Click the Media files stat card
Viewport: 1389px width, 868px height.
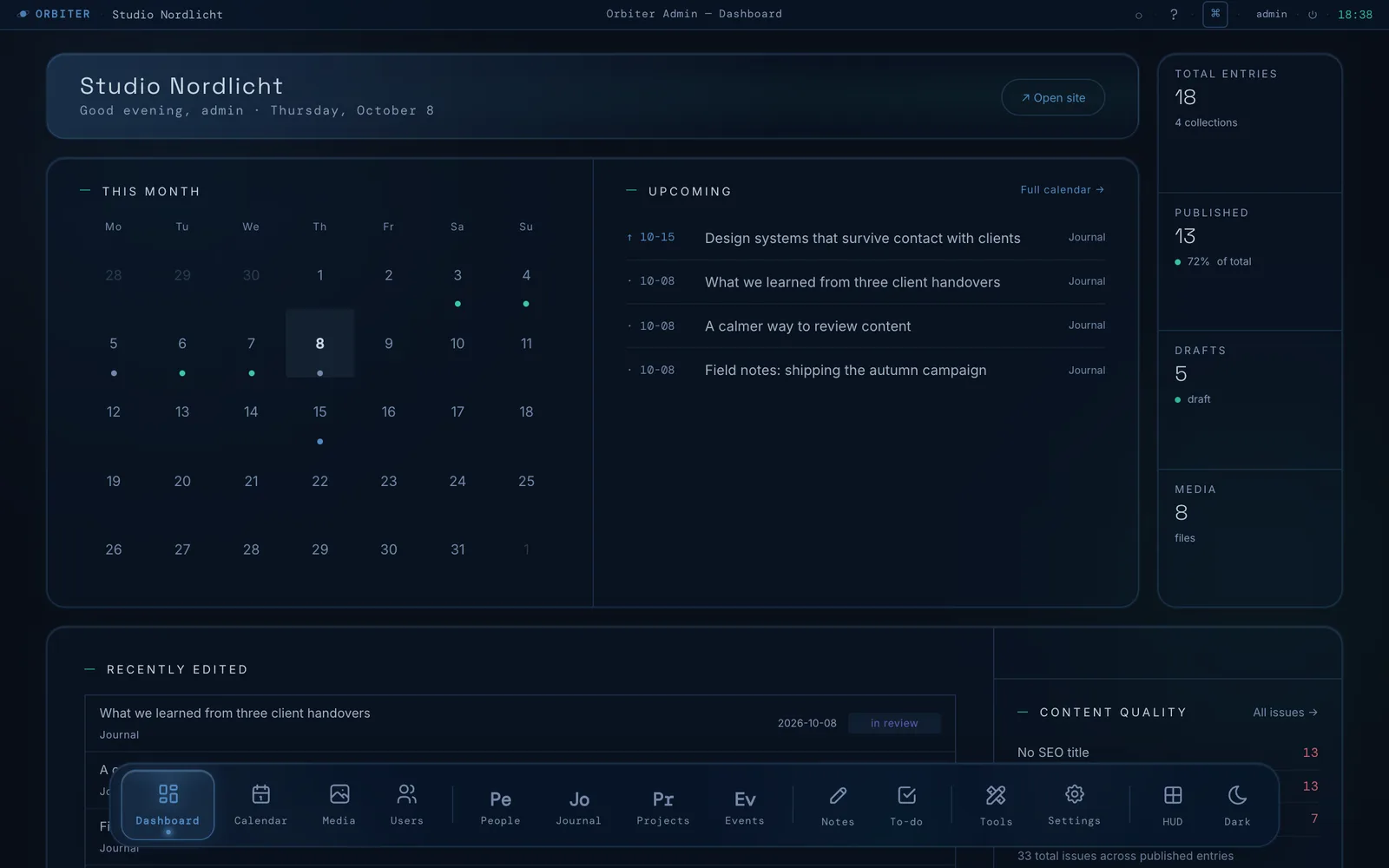(x=1250, y=538)
